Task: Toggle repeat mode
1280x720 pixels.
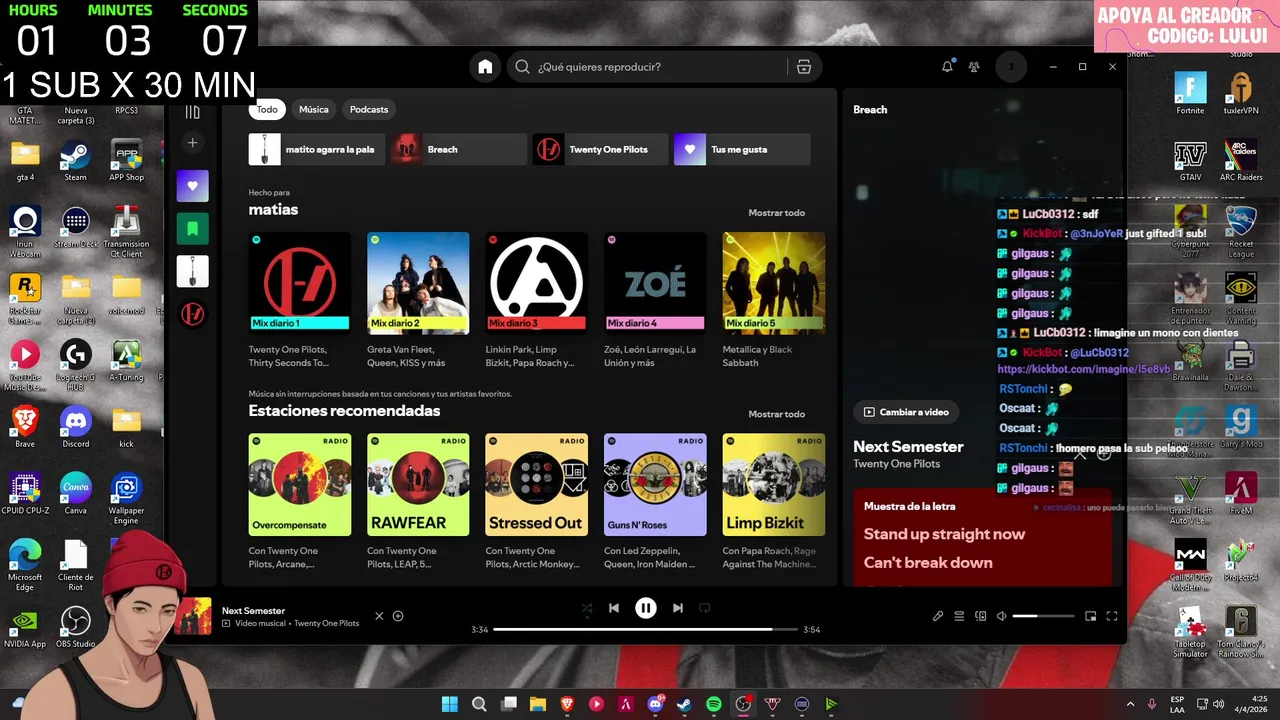Action: (705, 608)
